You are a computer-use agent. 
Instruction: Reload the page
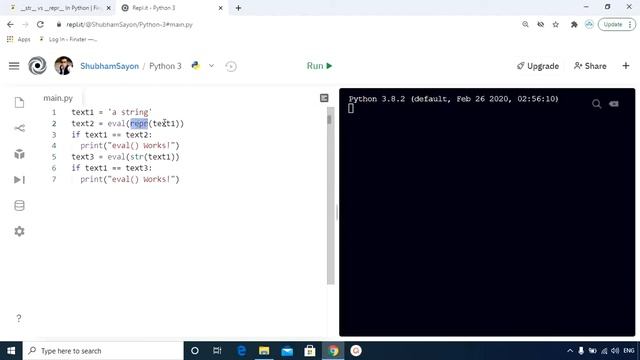coord(40,24)
